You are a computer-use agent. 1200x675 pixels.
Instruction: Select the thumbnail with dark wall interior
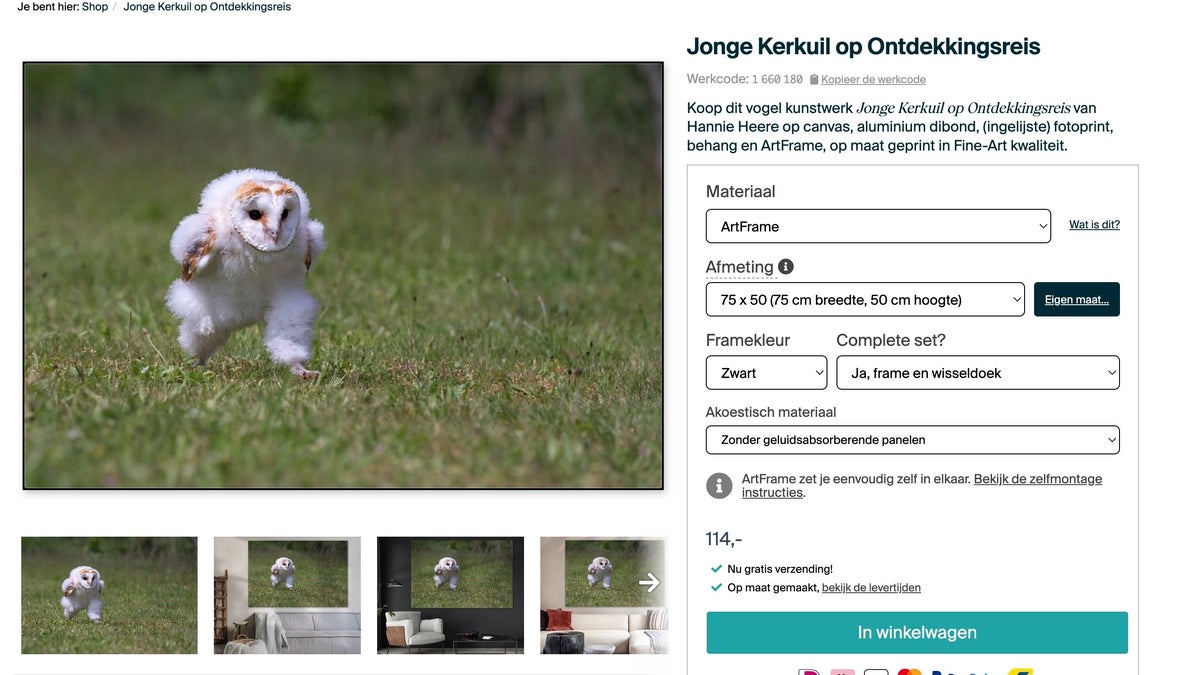click(x=450, y=595)
